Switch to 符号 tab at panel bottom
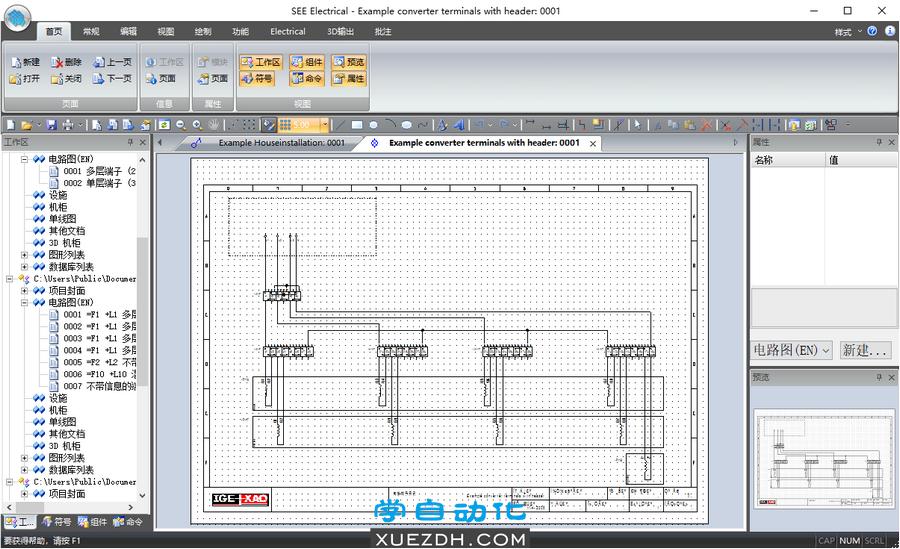Screen dimensions: 900x549 point(56,522)
